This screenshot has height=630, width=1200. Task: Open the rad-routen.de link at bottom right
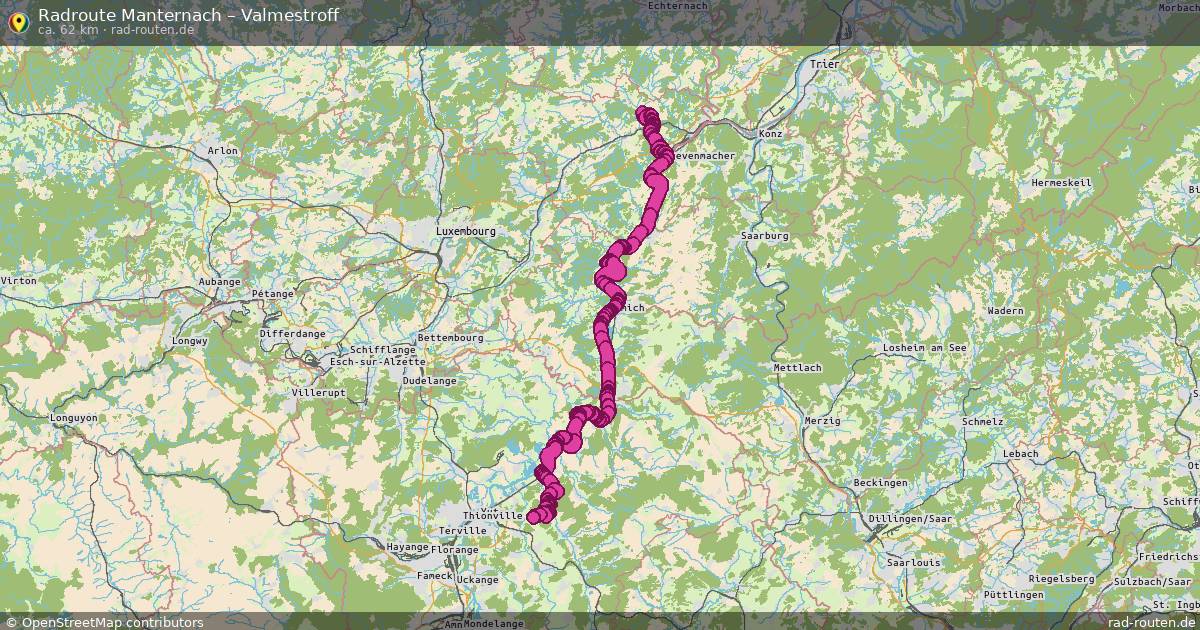[x=1152, y=622]
